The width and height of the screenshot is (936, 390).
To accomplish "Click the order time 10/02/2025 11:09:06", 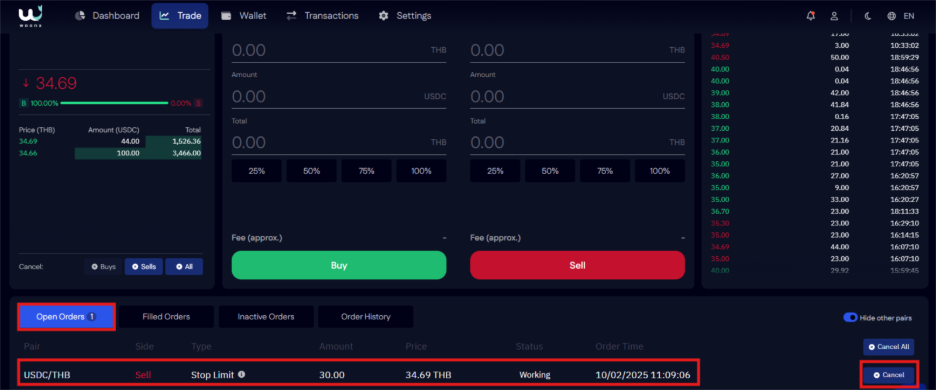I will click(643, 375).
